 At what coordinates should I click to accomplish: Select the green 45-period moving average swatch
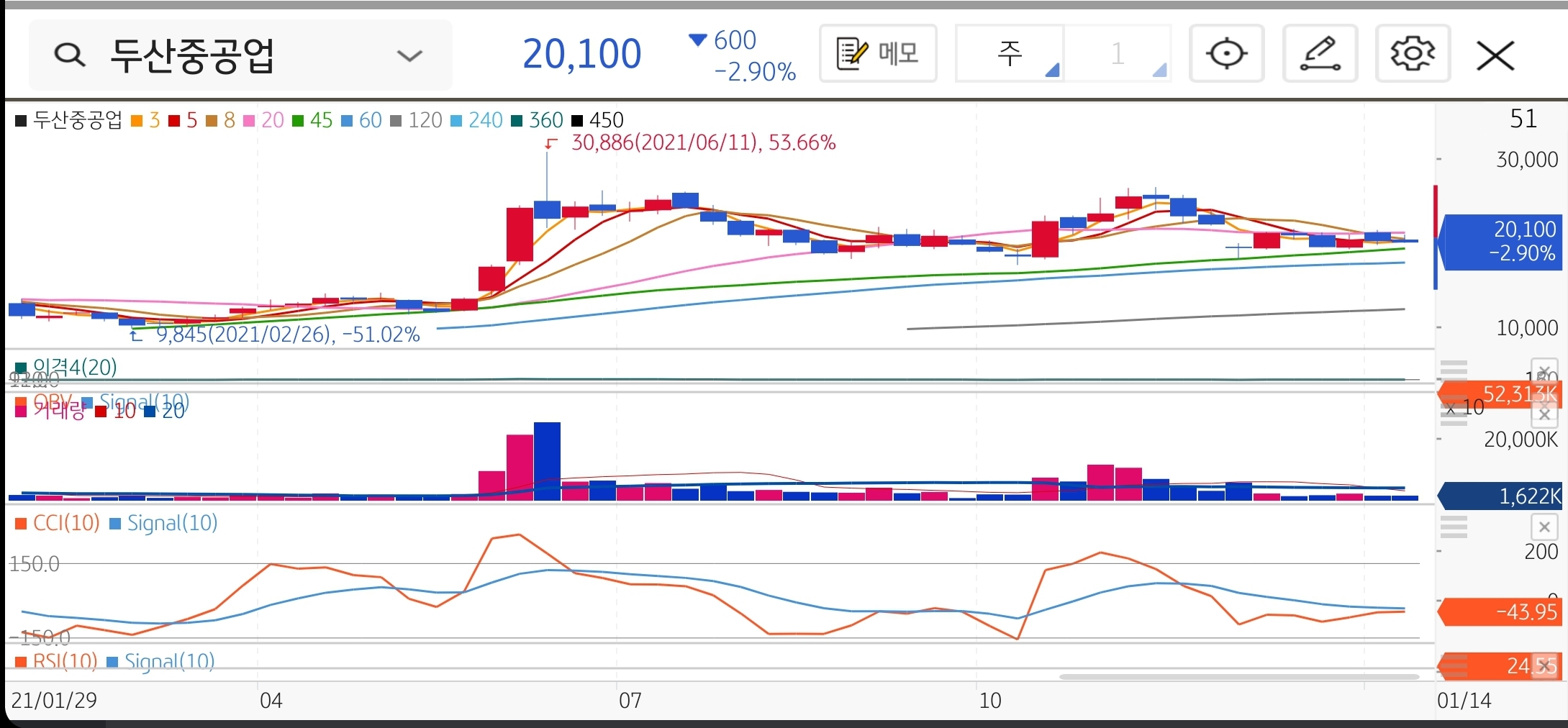tap(298, 121)
